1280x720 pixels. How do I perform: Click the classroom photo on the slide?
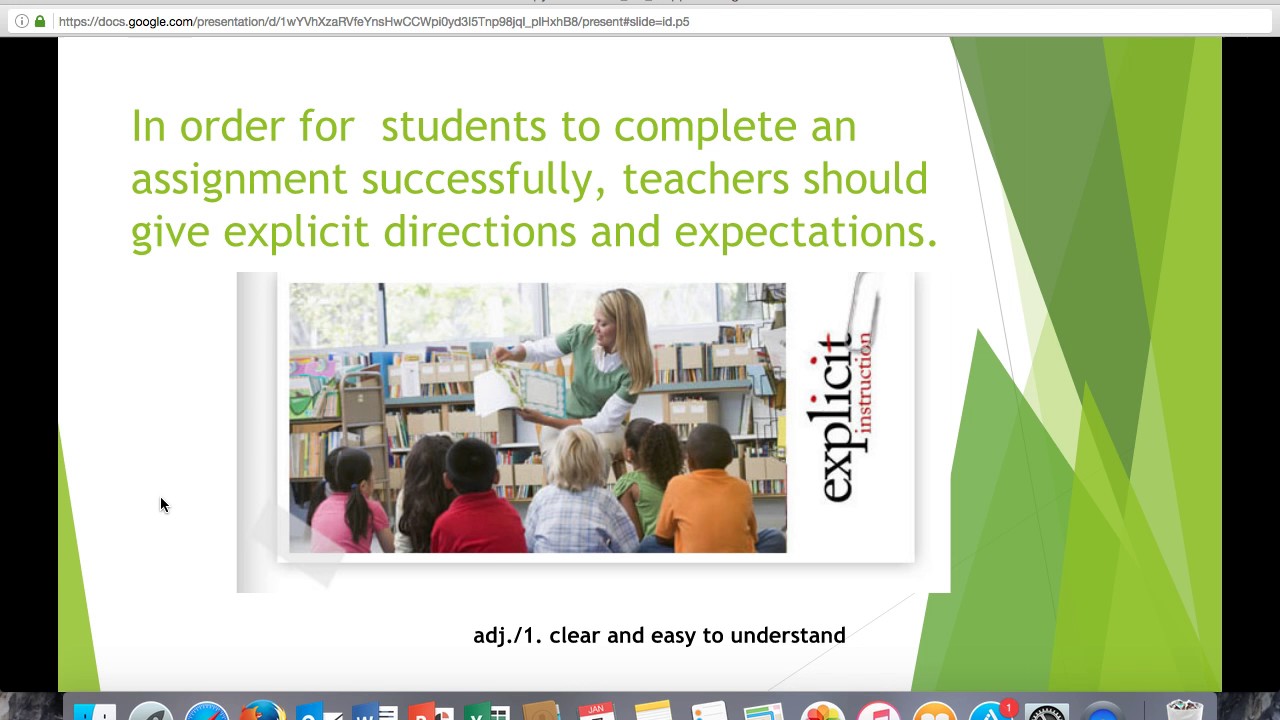click(538, 418)
